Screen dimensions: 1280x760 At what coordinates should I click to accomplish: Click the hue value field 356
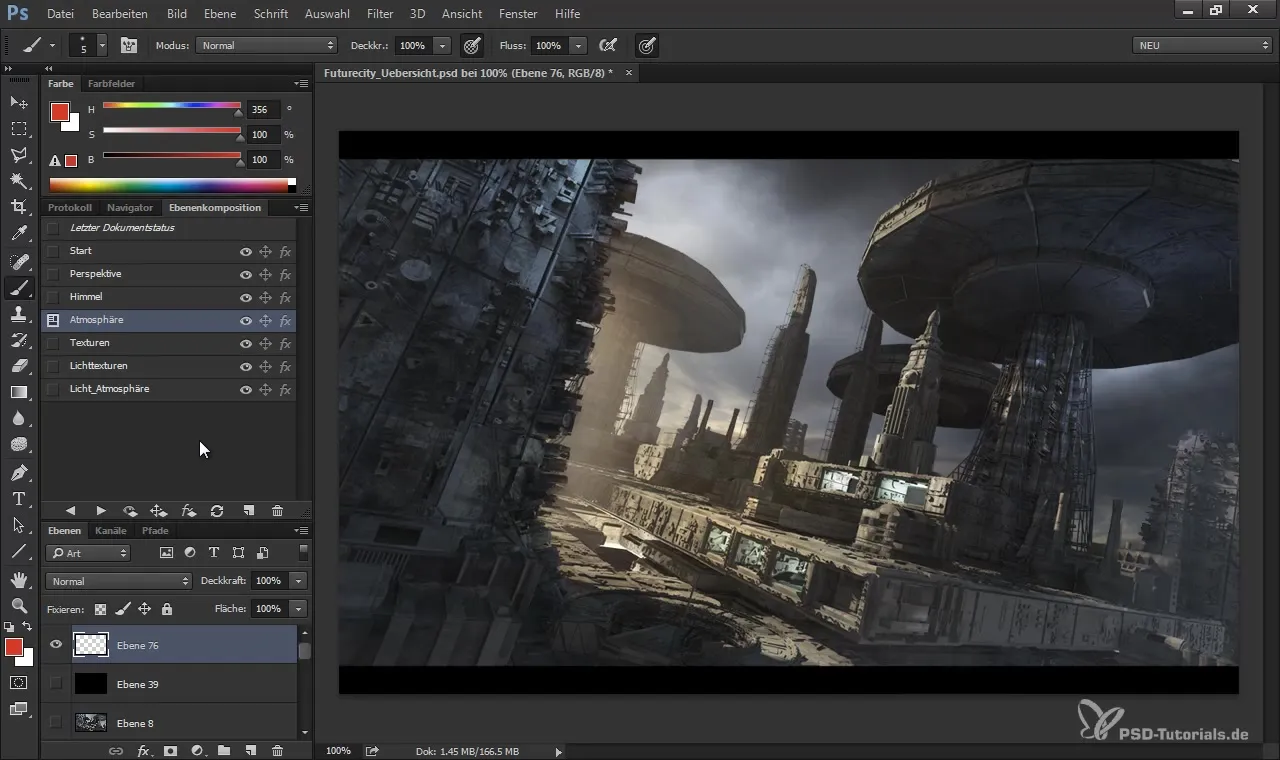(x=263, y=109)
